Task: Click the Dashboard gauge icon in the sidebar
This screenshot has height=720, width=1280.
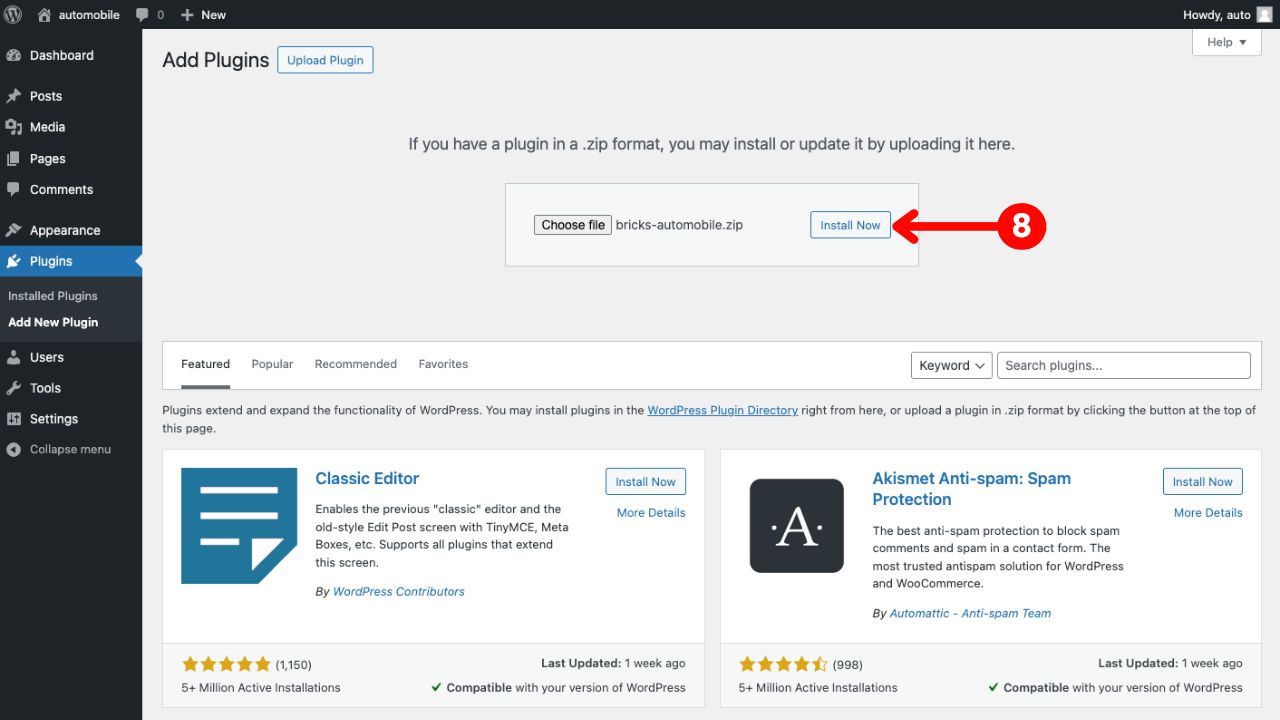Action: click(14, 56)
